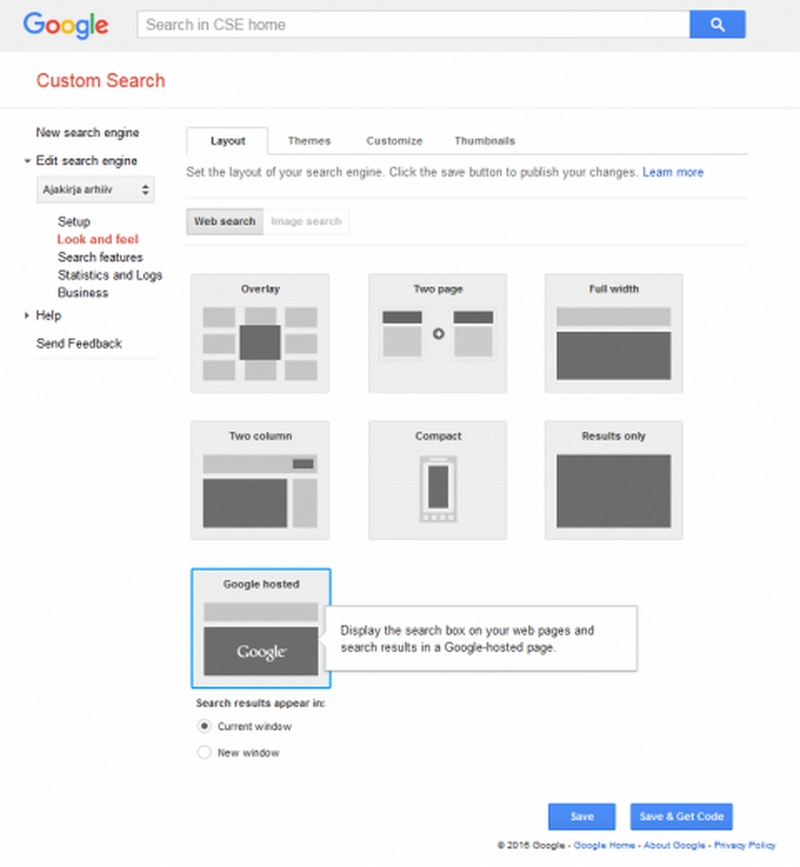The width and height of the screenshot is (800, 867).
Task: Open Business in the sidebar
Action: pyautogui.click(x=83, y=293)
